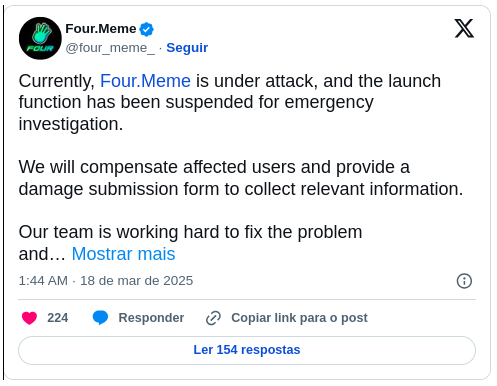
Task: Click the chain link copy icon
Action: tap(213, 318)
